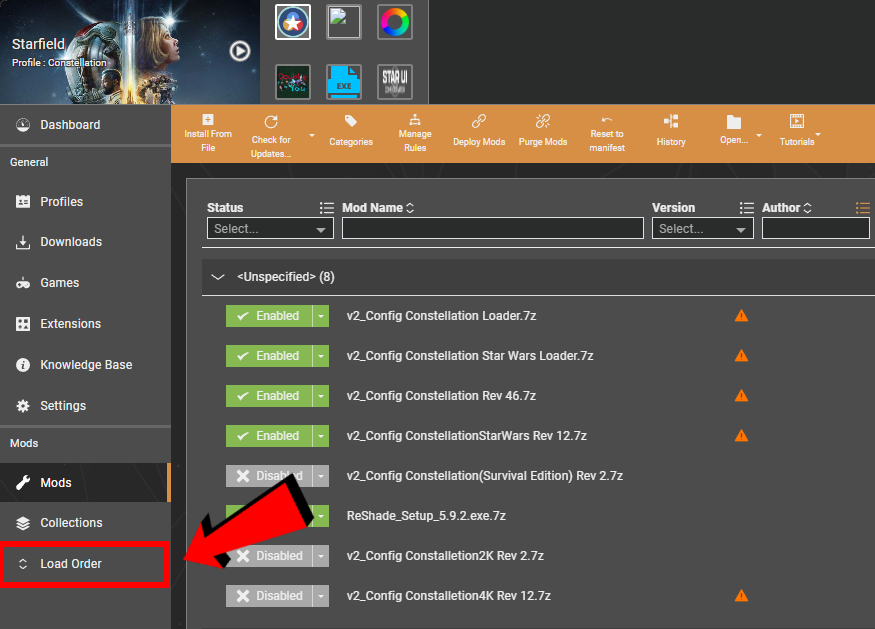
Task: Open Settings in the sidebar
Action: coord(85,406)
